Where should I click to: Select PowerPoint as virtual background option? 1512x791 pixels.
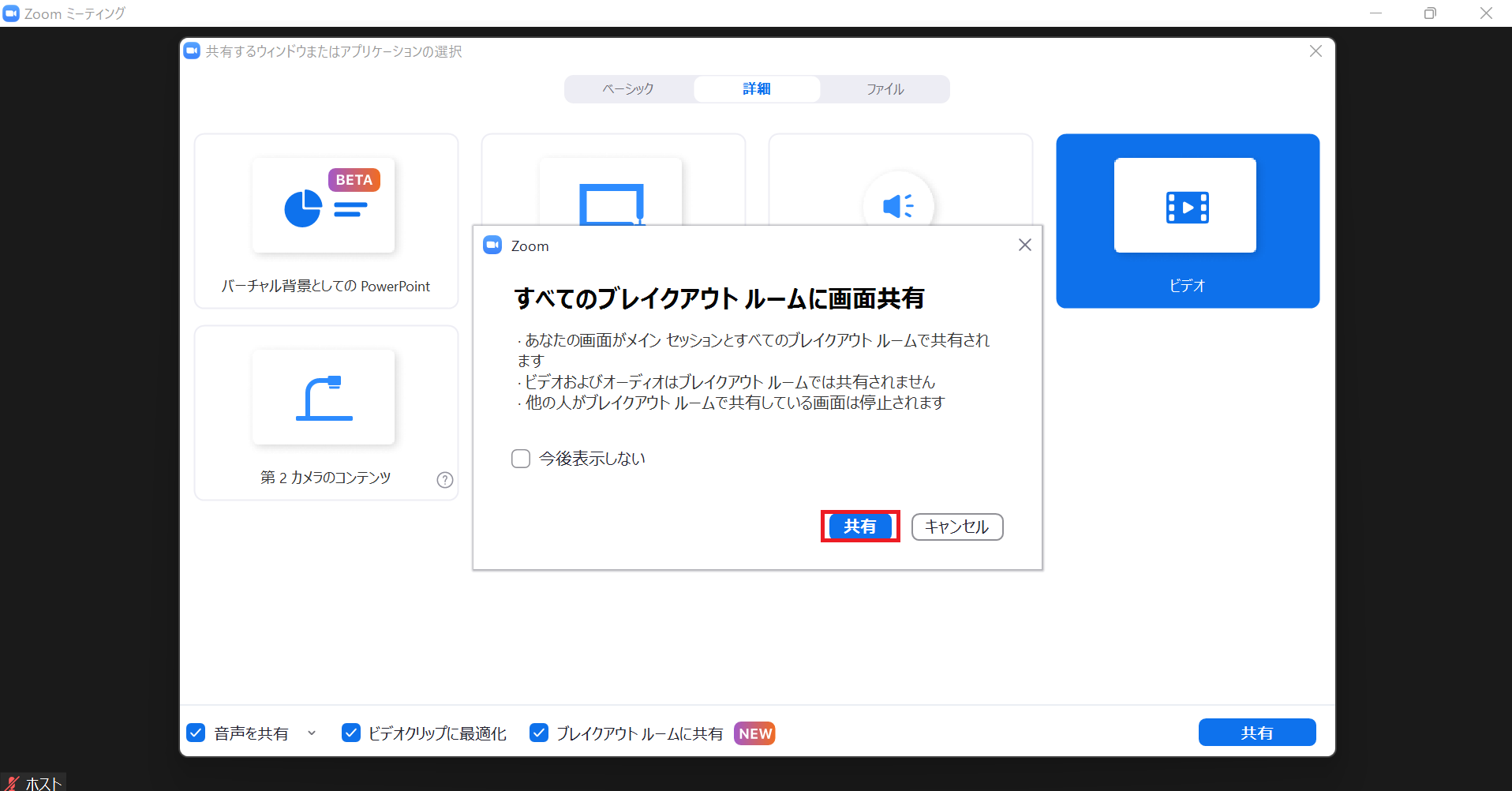click(x=325, y=221)
